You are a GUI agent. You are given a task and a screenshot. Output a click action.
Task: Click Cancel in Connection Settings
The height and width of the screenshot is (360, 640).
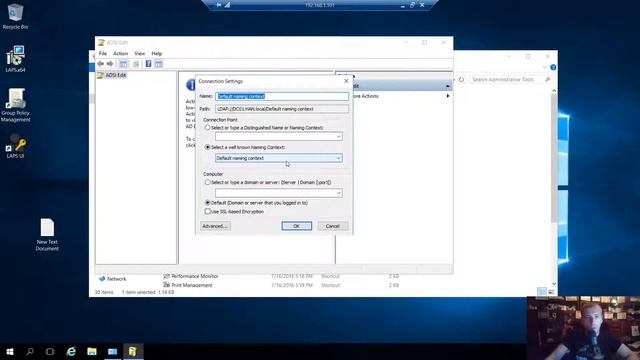(333, 226)
